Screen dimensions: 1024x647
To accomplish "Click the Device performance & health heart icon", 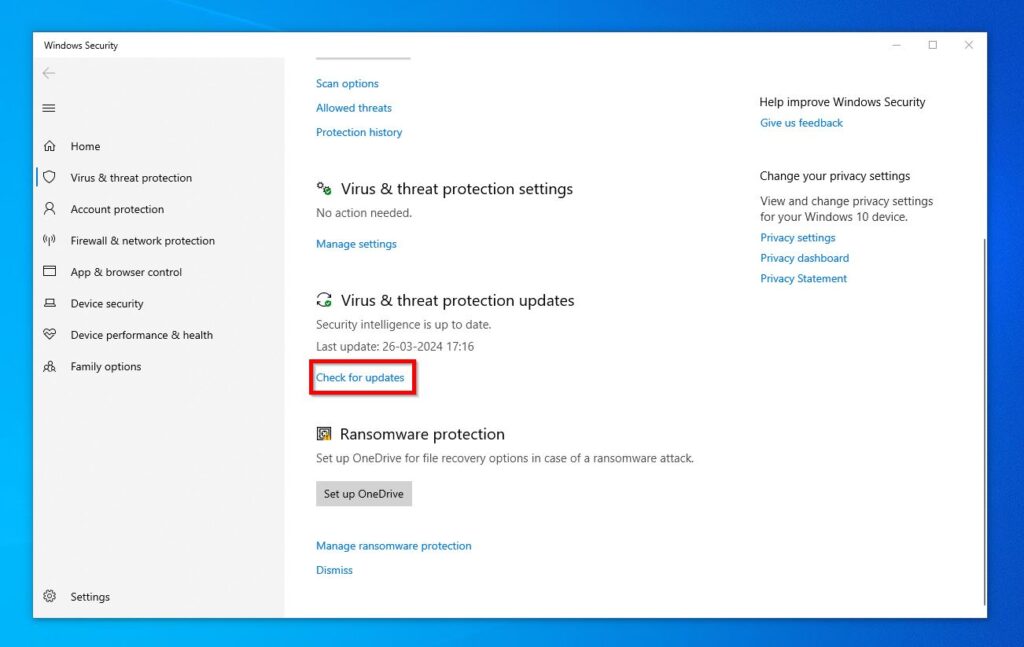I will point(50,335).
